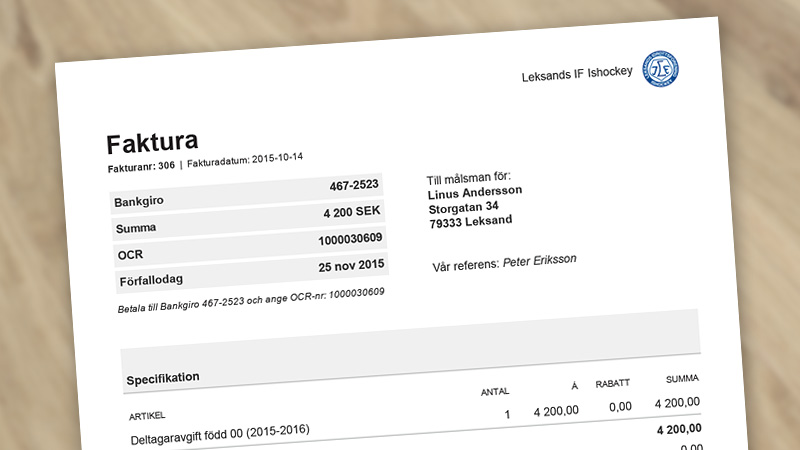Image resolution: width=800 pixels, height=450 pixels.
Task: Select the Bankgiro number 467-2523 in table
Action: (x=356, y=186)
